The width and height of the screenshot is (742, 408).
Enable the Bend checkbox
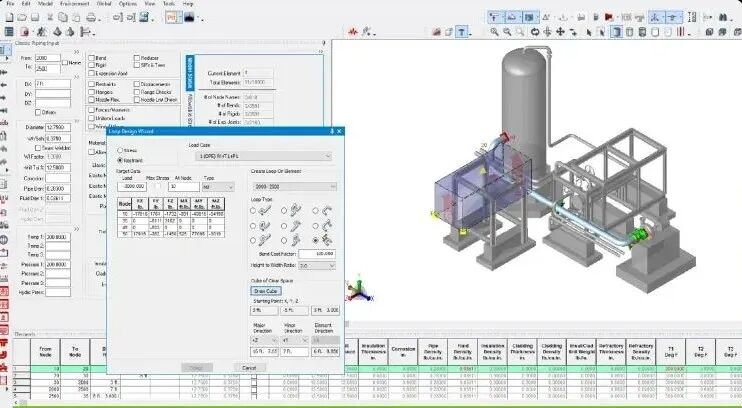tap(92, 58)
